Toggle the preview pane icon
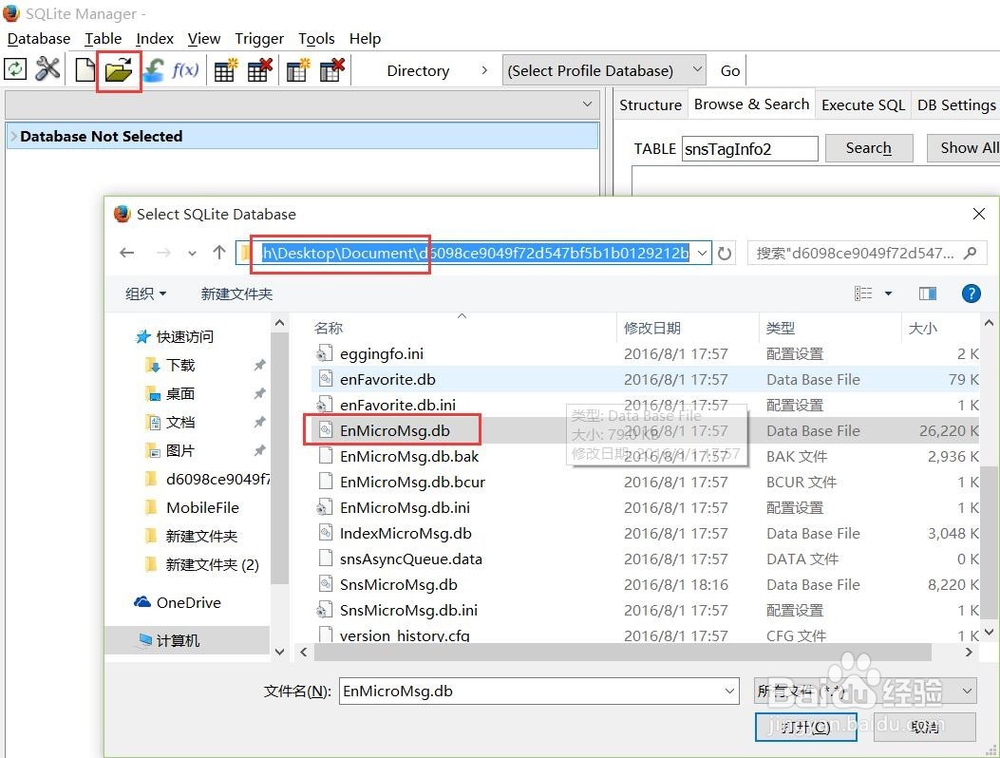1000x758 pixels. click(927, 293)
